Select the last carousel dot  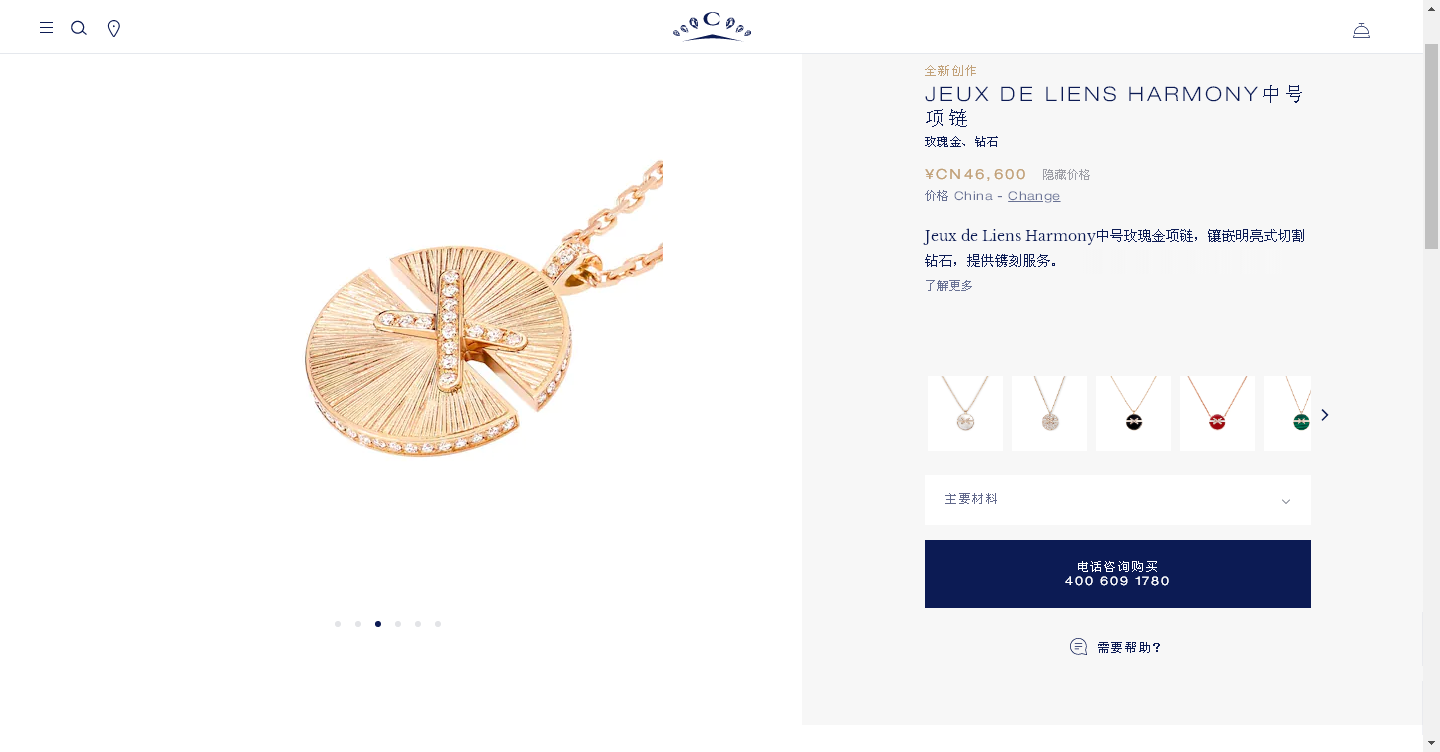[438, 624]
